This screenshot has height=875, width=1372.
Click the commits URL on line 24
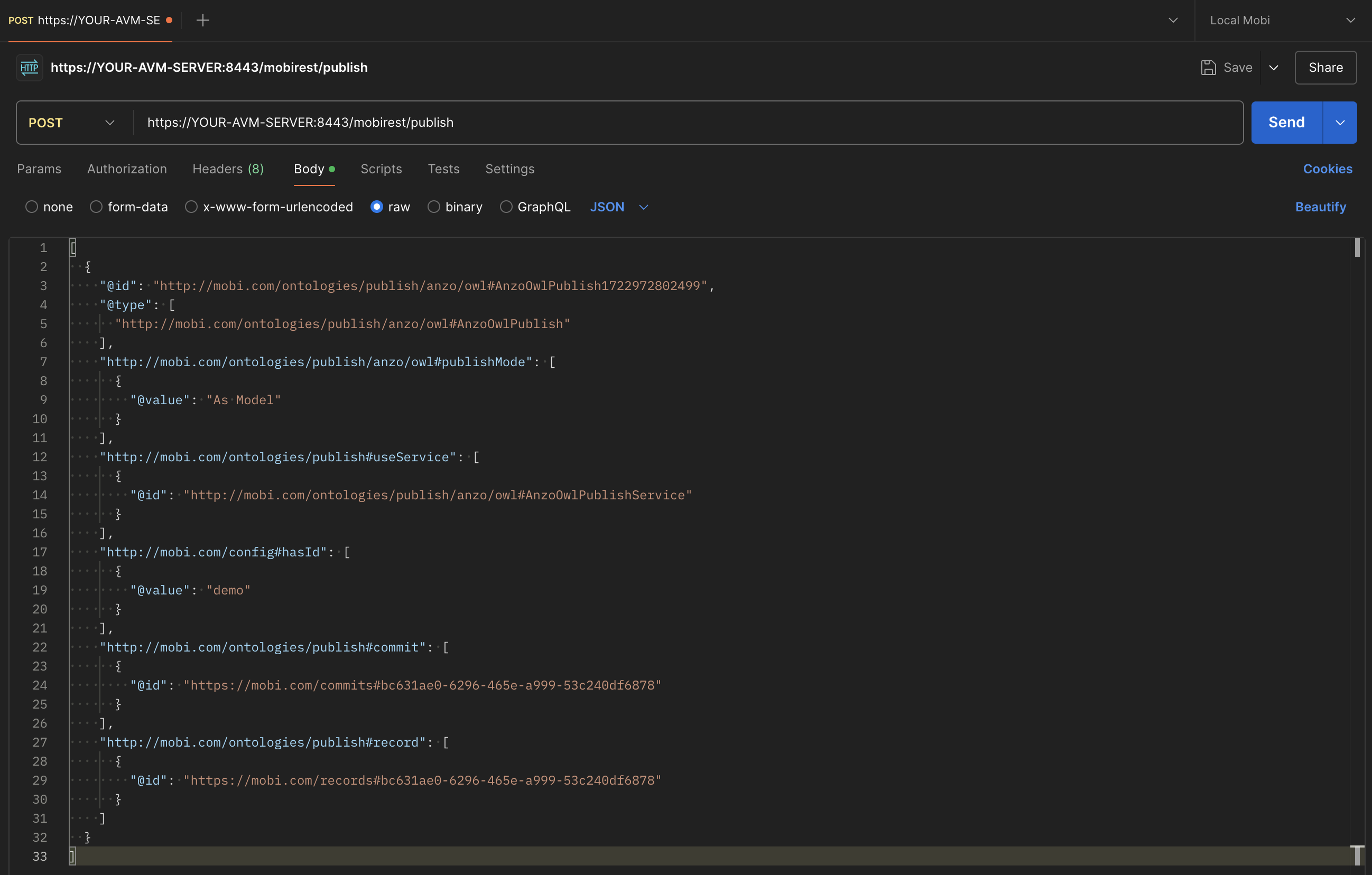[x=422, y=685]
